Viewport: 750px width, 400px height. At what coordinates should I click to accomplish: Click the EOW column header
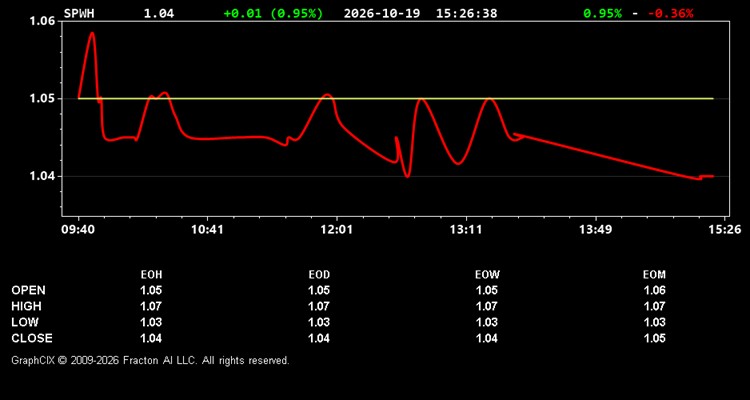(487, 275)
